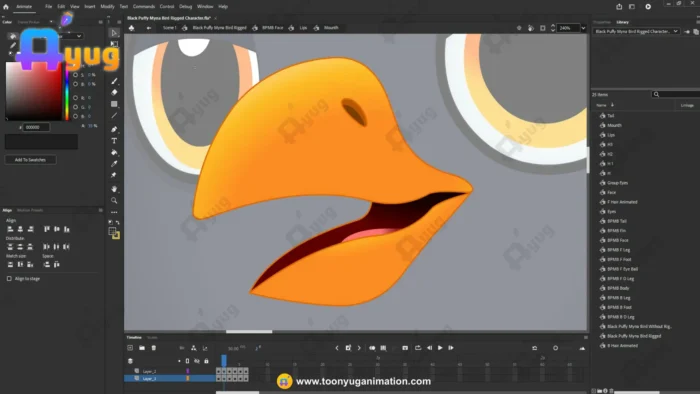Select the Eyedropper tool
This screenshot has height=394, width=700.
114,164
